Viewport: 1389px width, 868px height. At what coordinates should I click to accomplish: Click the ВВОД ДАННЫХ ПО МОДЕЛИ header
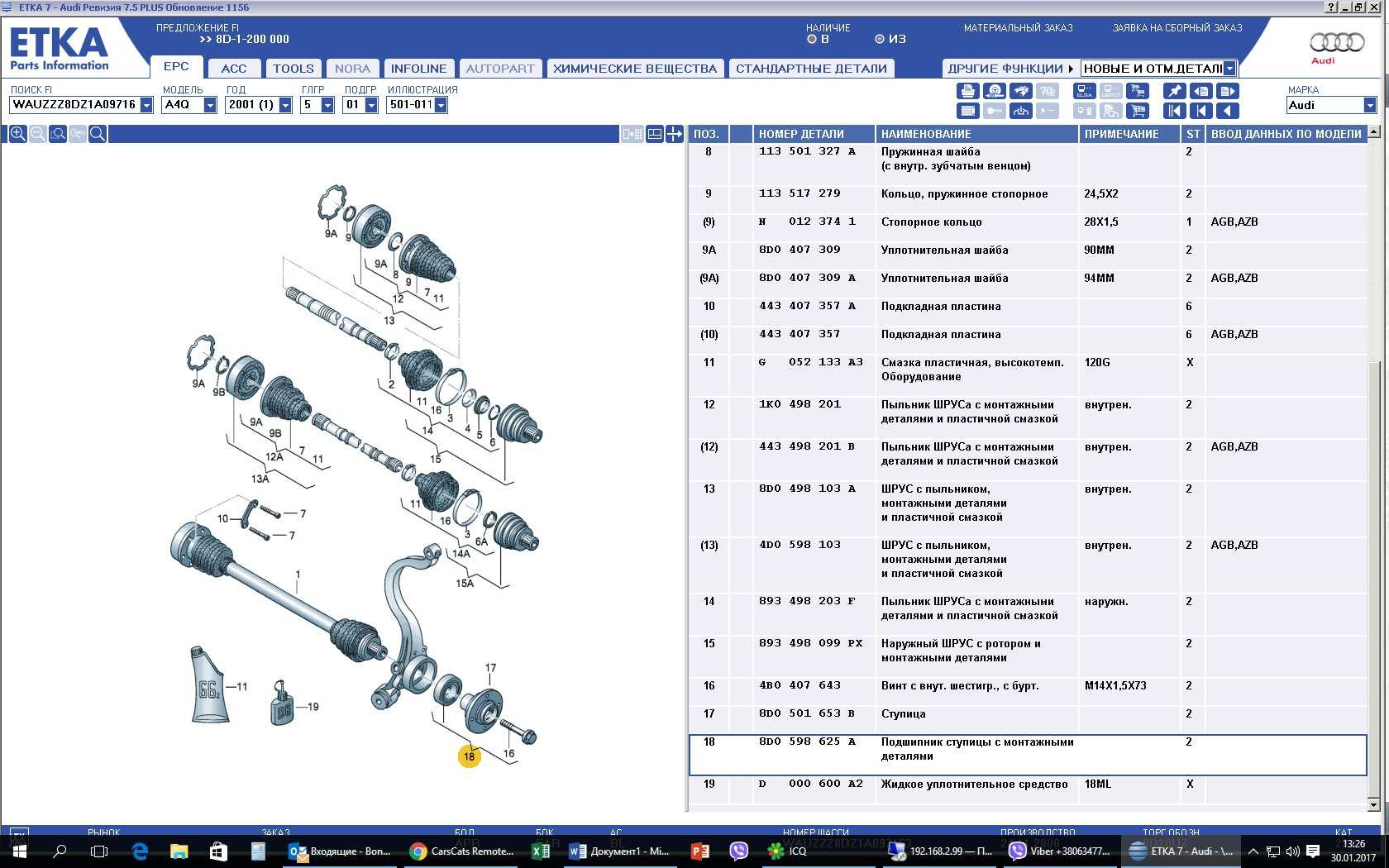(x=1286, y=134)
